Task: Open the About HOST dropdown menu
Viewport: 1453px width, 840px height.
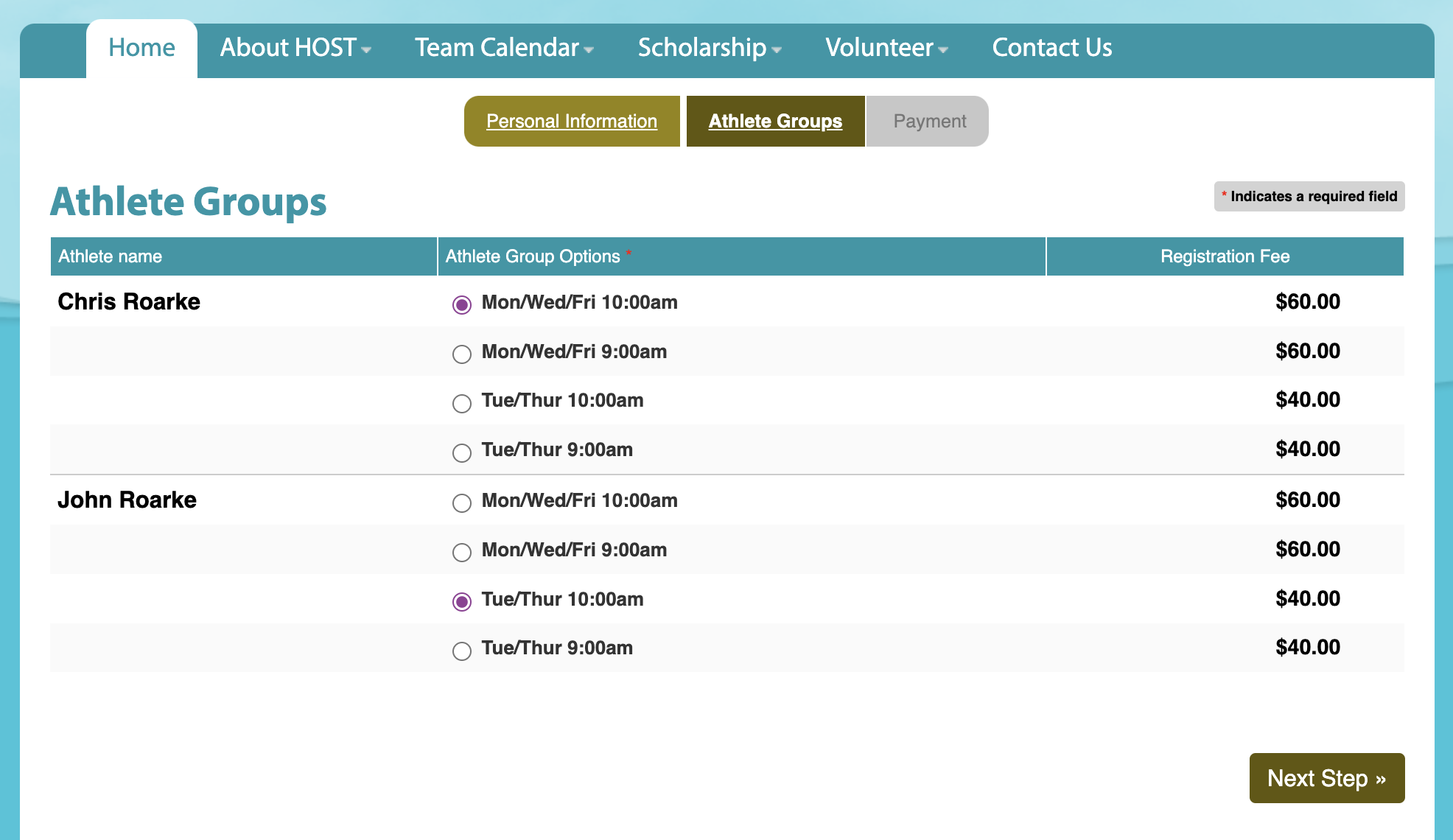Action: (x=295, y=48)
